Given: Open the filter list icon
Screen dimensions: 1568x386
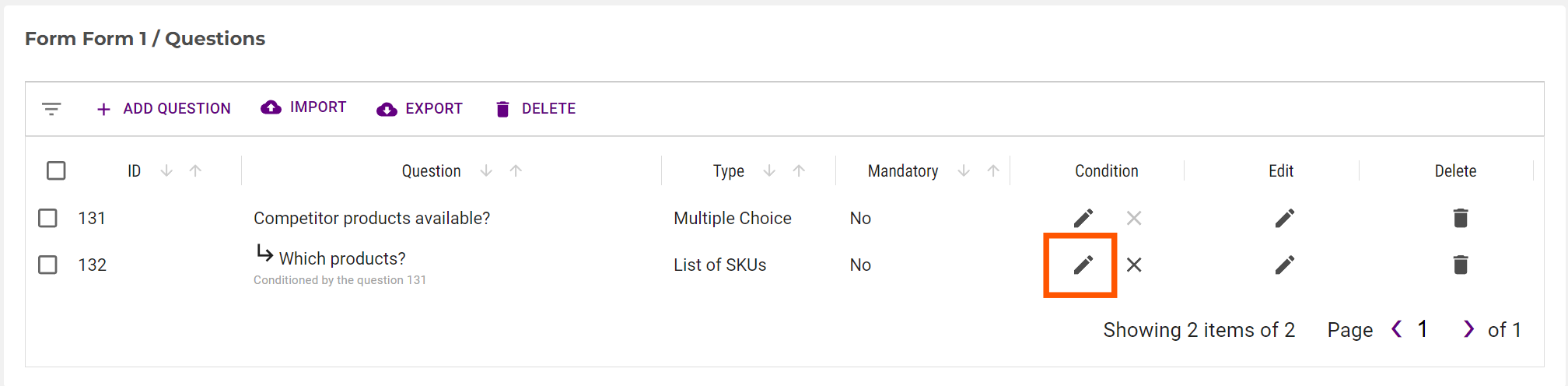Looking at the screenshot, I should coord(51,109).
